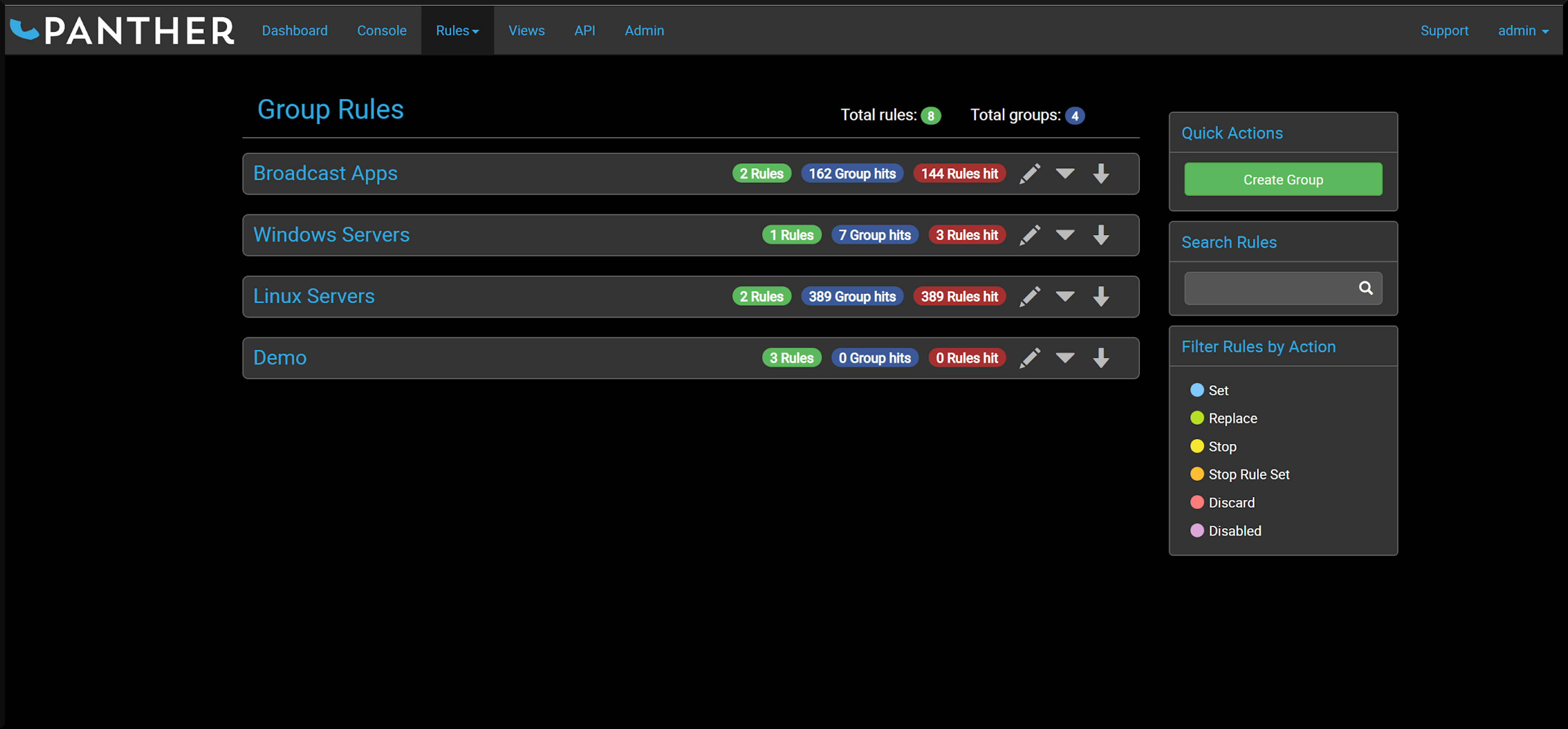Open the Demo group
The height and width of the screenshot is (729, 1568).
coord(280,358)
